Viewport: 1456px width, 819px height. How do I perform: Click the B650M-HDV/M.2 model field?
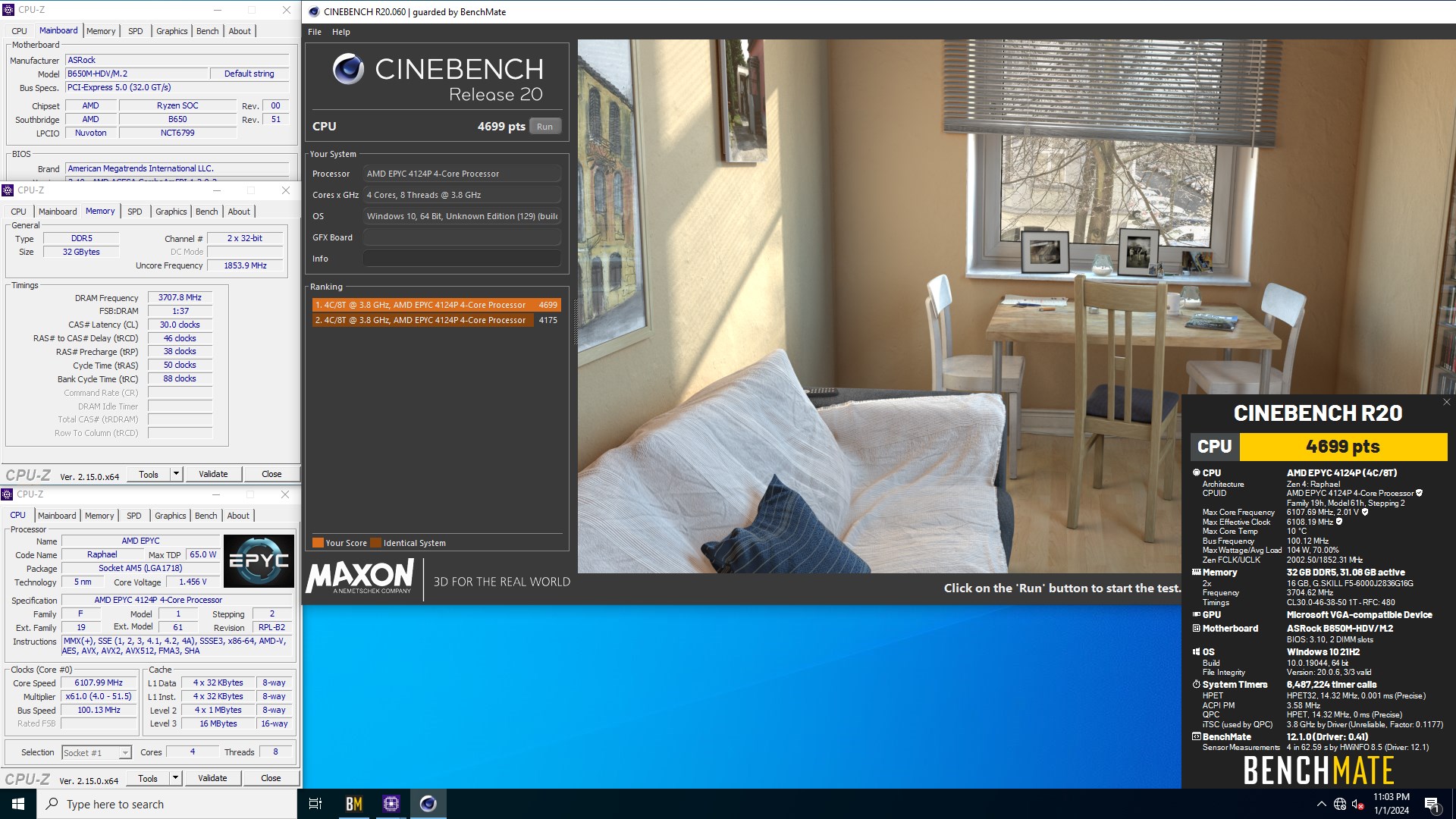pyautogui.click(x=136, y=74)
